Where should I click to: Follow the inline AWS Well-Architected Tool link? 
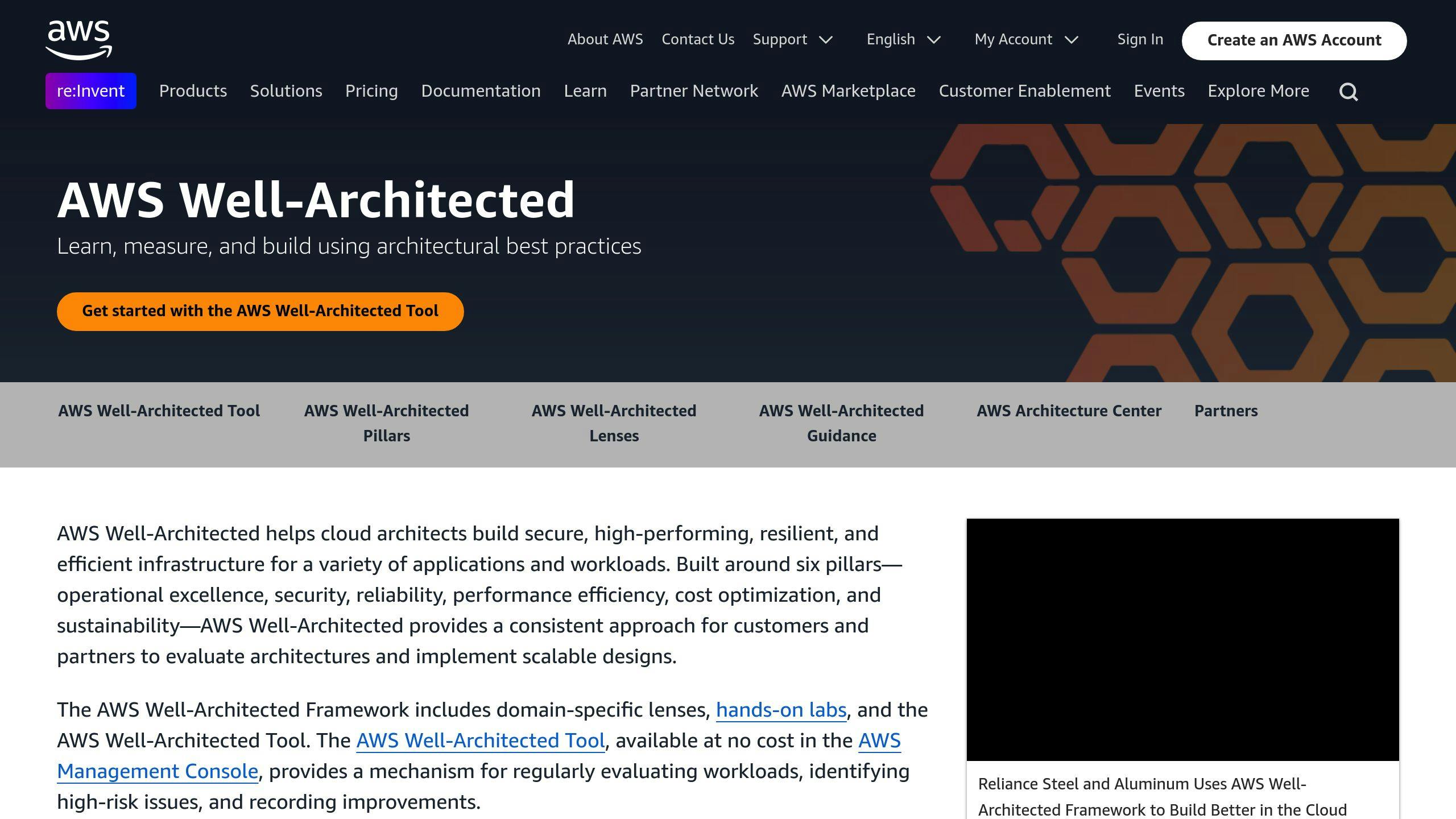[x=481, y=741]
